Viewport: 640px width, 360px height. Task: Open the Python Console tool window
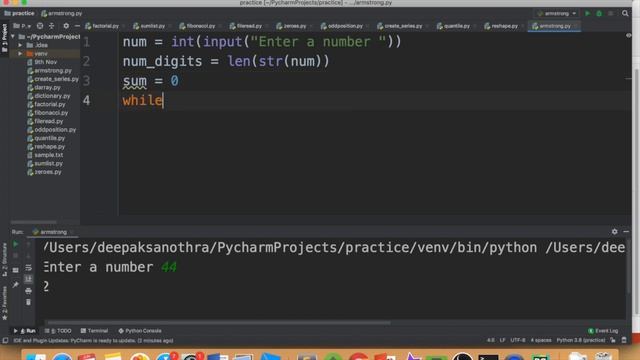tap(140, 331)
